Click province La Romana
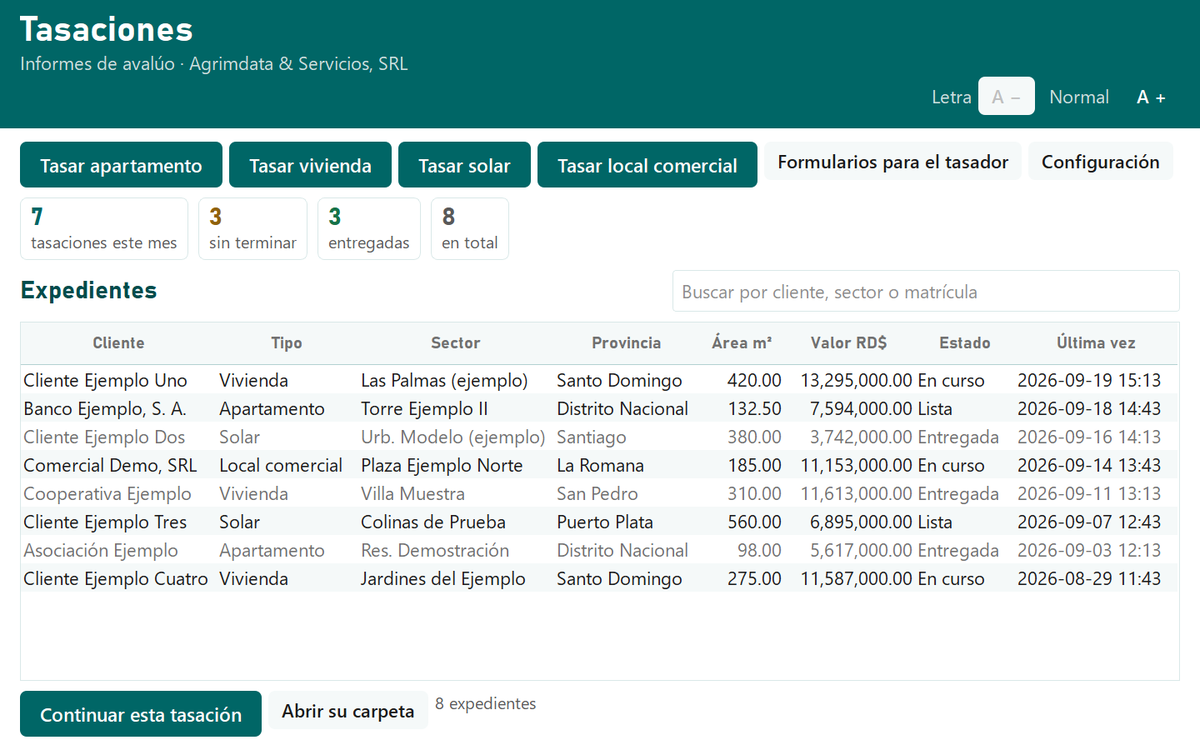This screenshot has height=750, width=1200. pyautogui.click(x=600, y=465)
